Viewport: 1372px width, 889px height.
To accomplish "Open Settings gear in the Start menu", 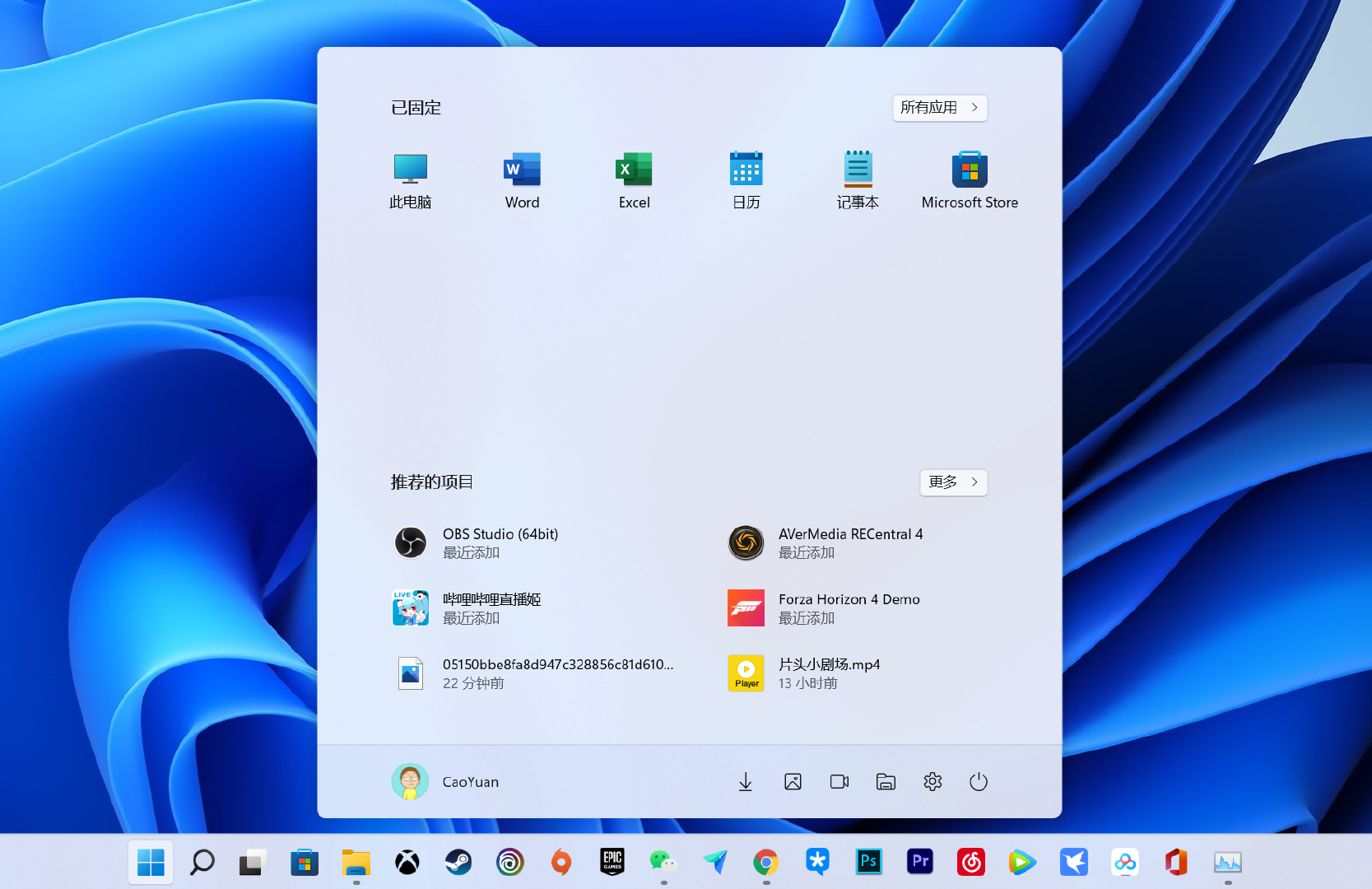I will pyautogui.click(x=932, y=781).
